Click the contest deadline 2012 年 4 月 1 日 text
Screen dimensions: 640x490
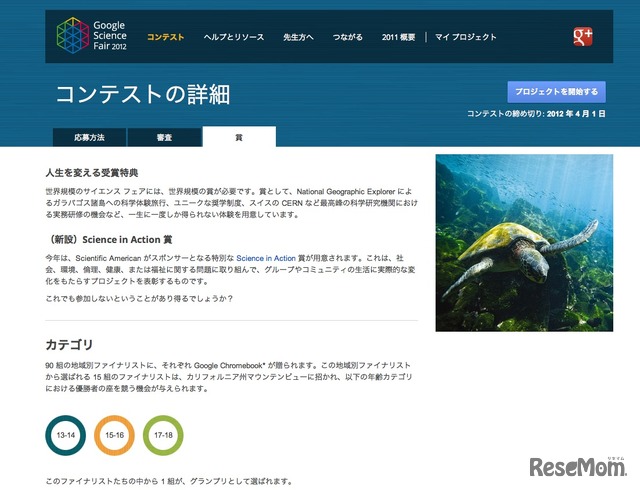tap(576, 114)
